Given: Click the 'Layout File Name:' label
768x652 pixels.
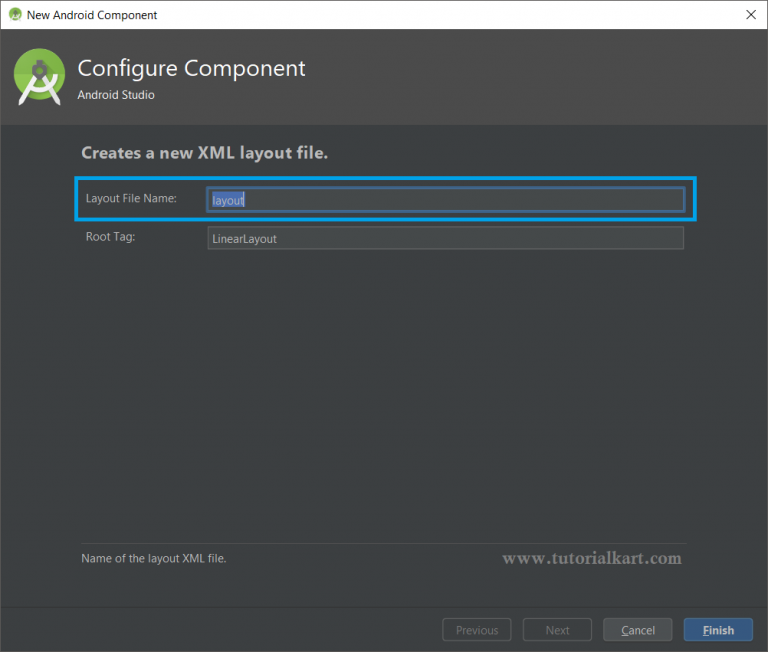Looking at the screenshot, I should [x=131, y=198].
